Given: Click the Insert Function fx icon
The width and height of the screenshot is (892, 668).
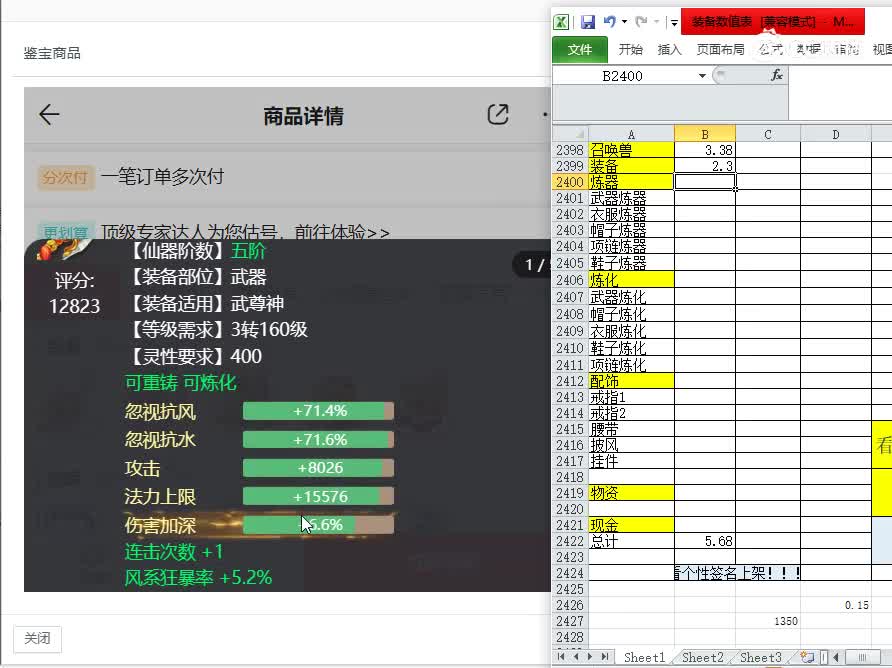Looking at the screenshot, I should click(x=779, y=75).
